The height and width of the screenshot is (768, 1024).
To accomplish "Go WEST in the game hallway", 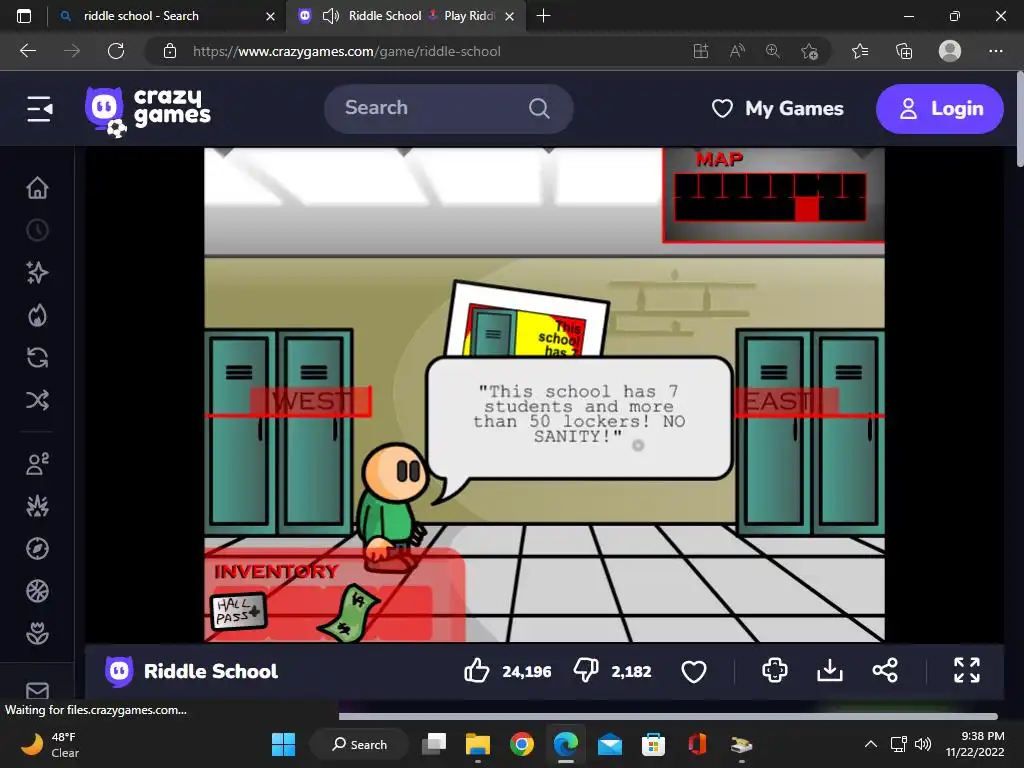I will click(x=311, y=401).
